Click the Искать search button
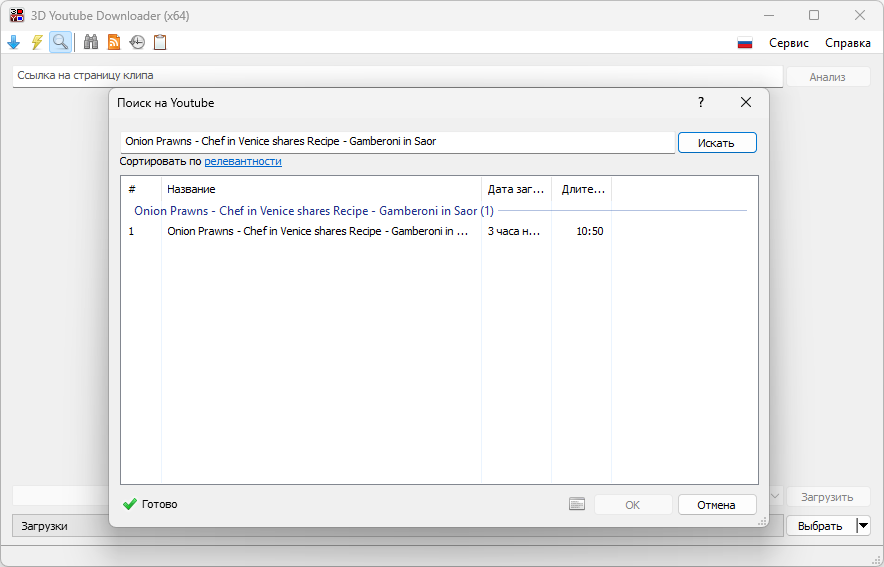This screenshot has width=884, height=567. pos(717,143)
